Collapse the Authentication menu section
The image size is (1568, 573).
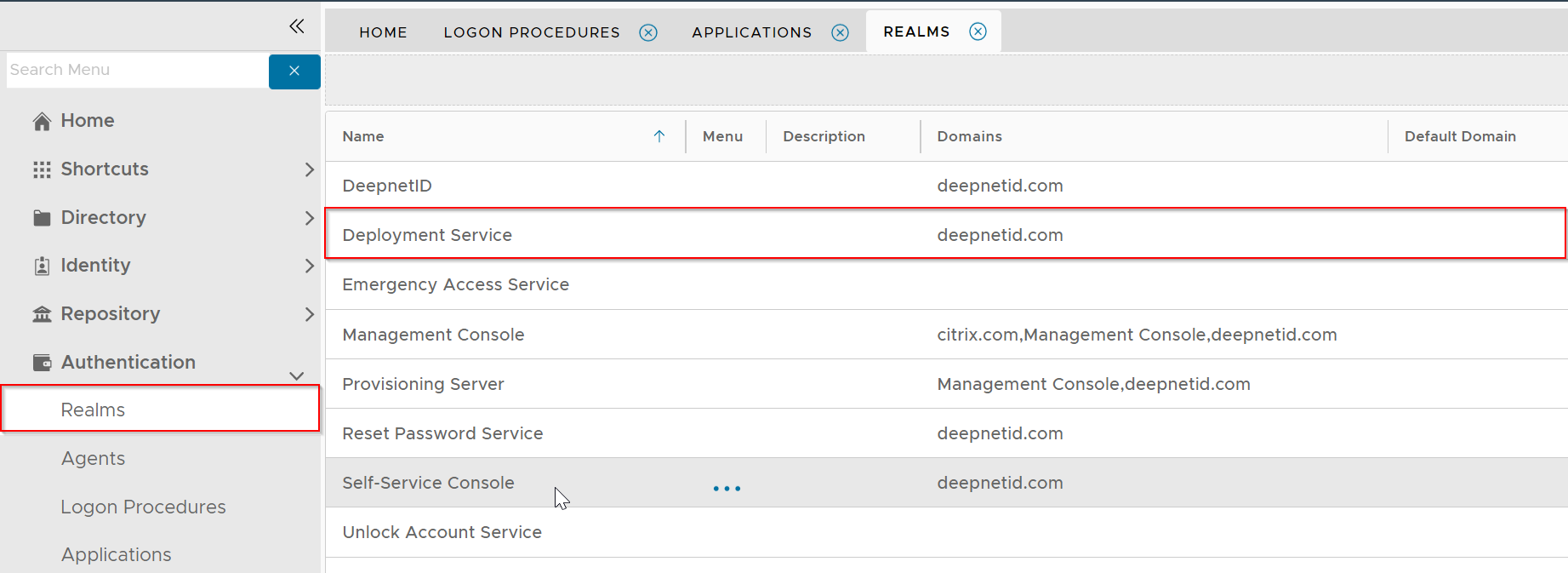pyautogui.click(x=296, y=375)
